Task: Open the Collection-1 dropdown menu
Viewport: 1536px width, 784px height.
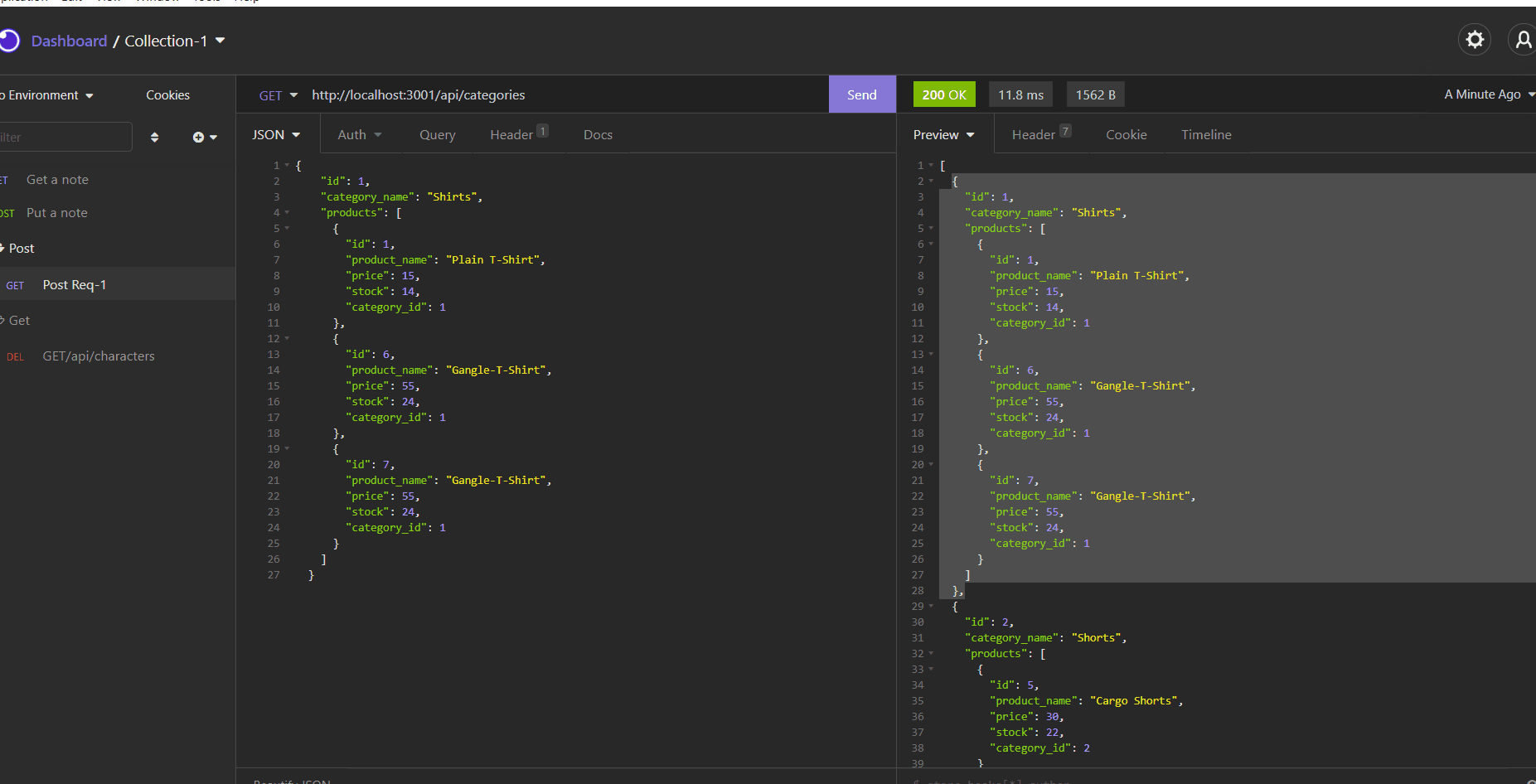Action: point(175,41)
